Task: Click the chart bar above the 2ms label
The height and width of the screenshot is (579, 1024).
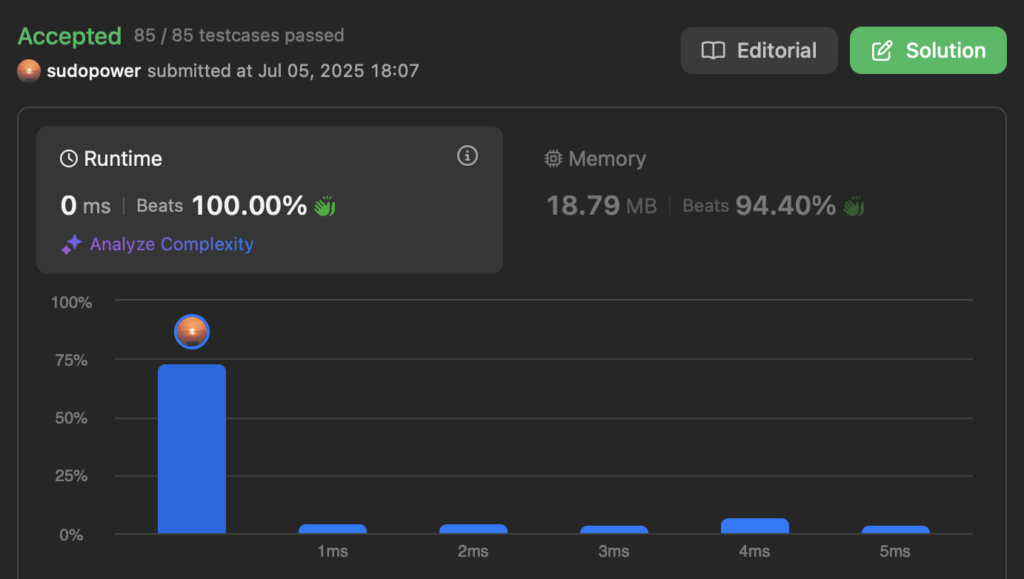Action: 473,529
